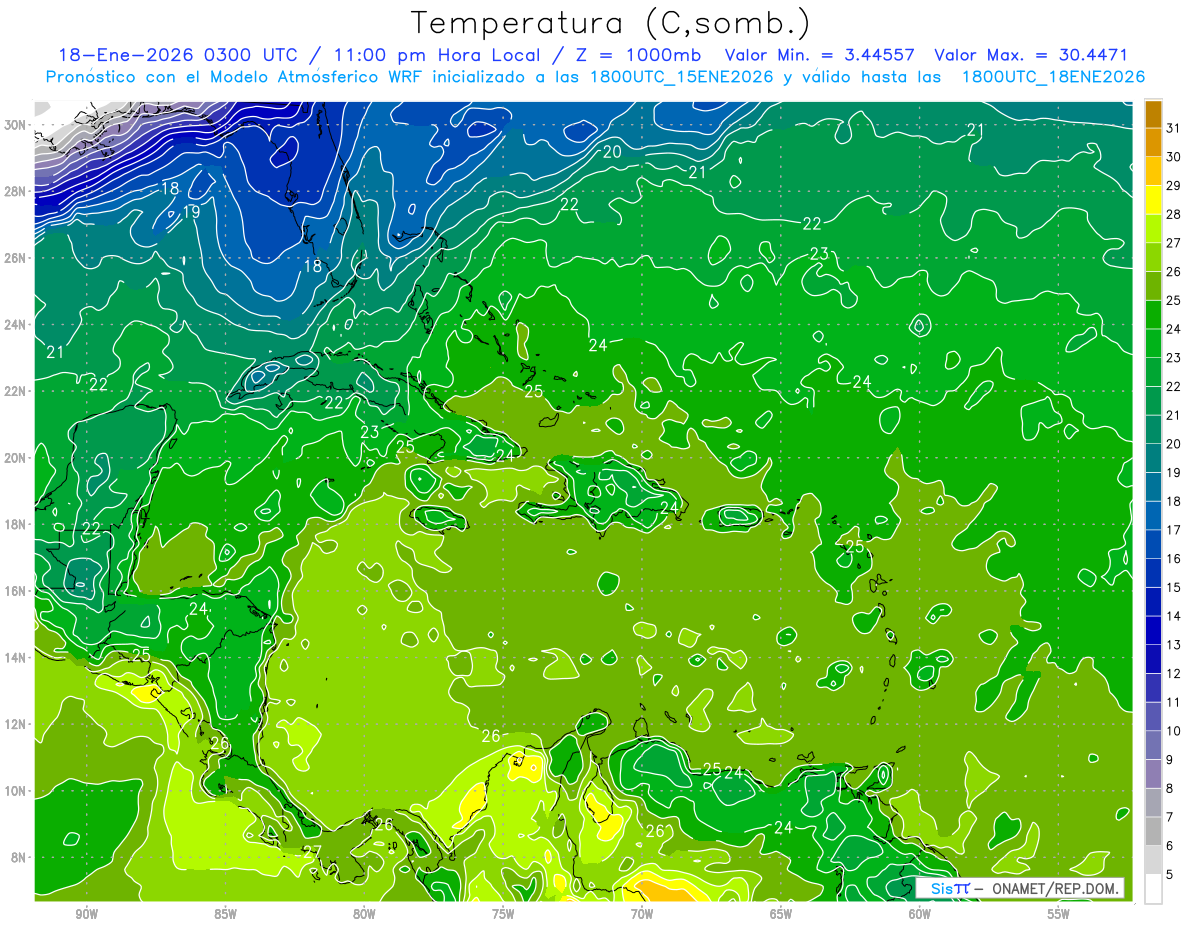
Task: Click the white legend swatch below 5
Action: point(1153,889)
